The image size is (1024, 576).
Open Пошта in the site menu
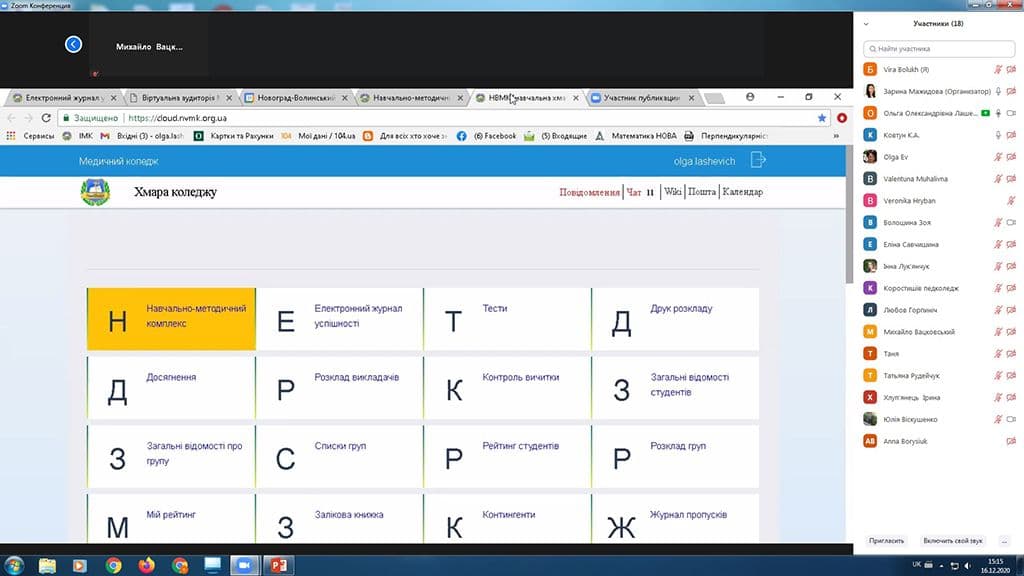[x=702, y=192]
